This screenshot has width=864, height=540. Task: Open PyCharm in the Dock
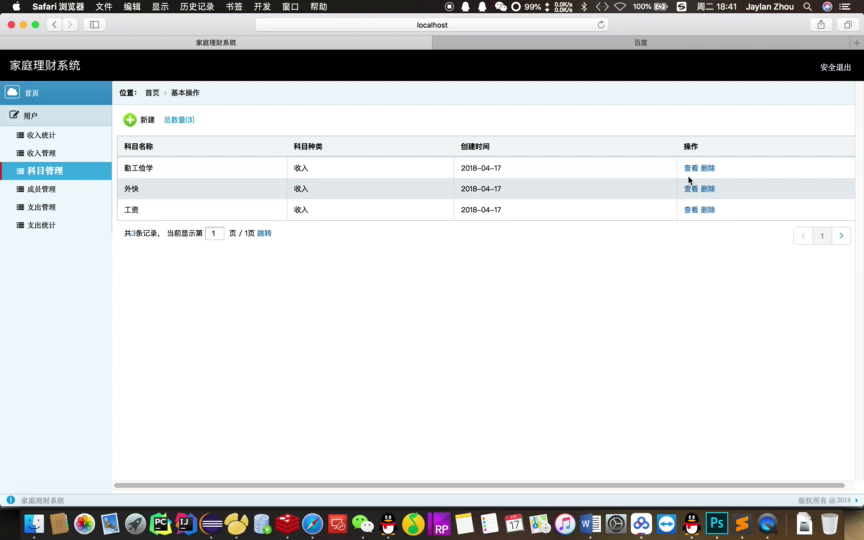(x=160, y=524)
